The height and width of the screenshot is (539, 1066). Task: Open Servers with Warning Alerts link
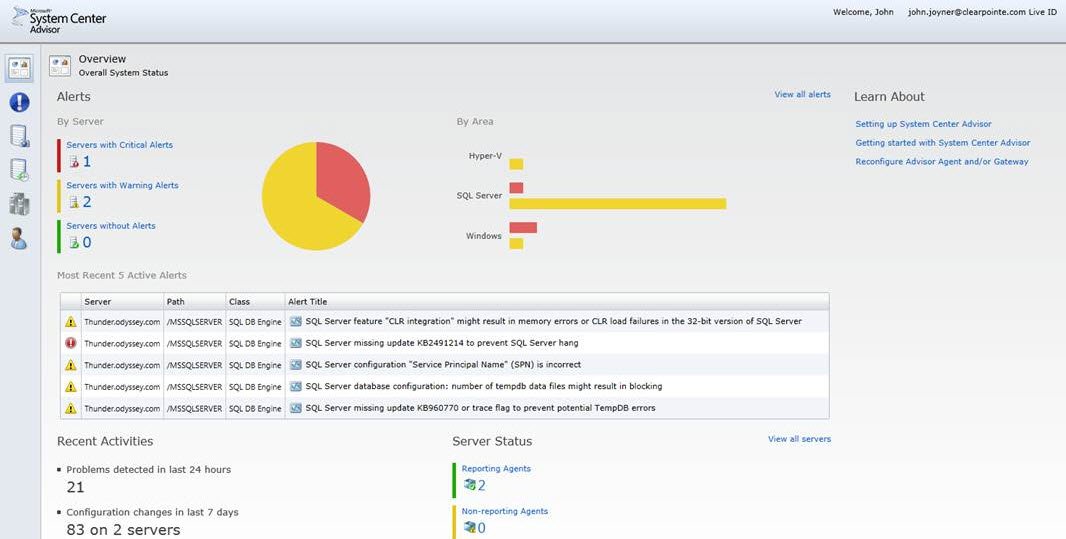tap(122, 185)
